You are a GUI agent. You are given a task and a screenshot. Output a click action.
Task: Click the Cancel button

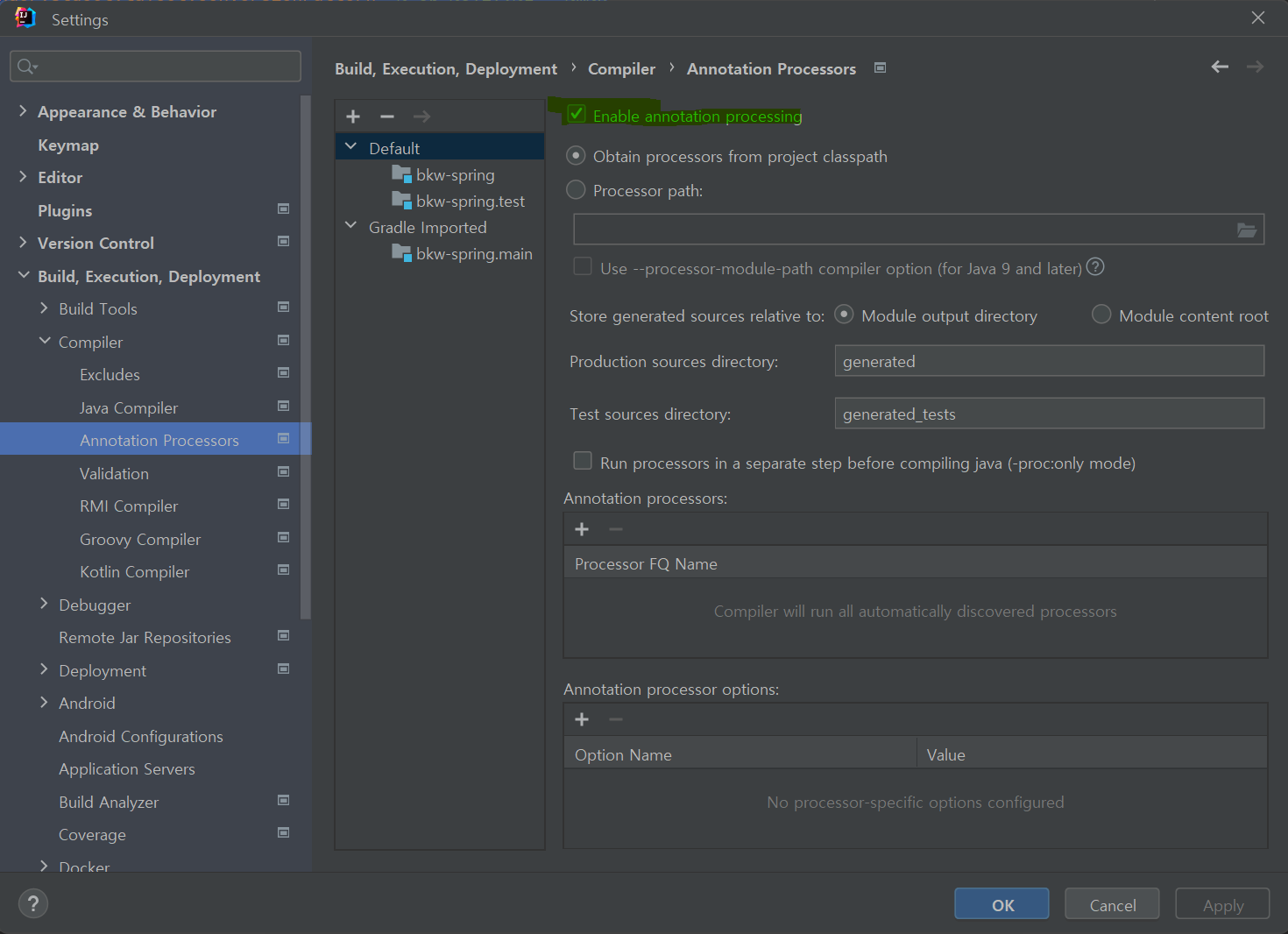[x=1112, y=904]
